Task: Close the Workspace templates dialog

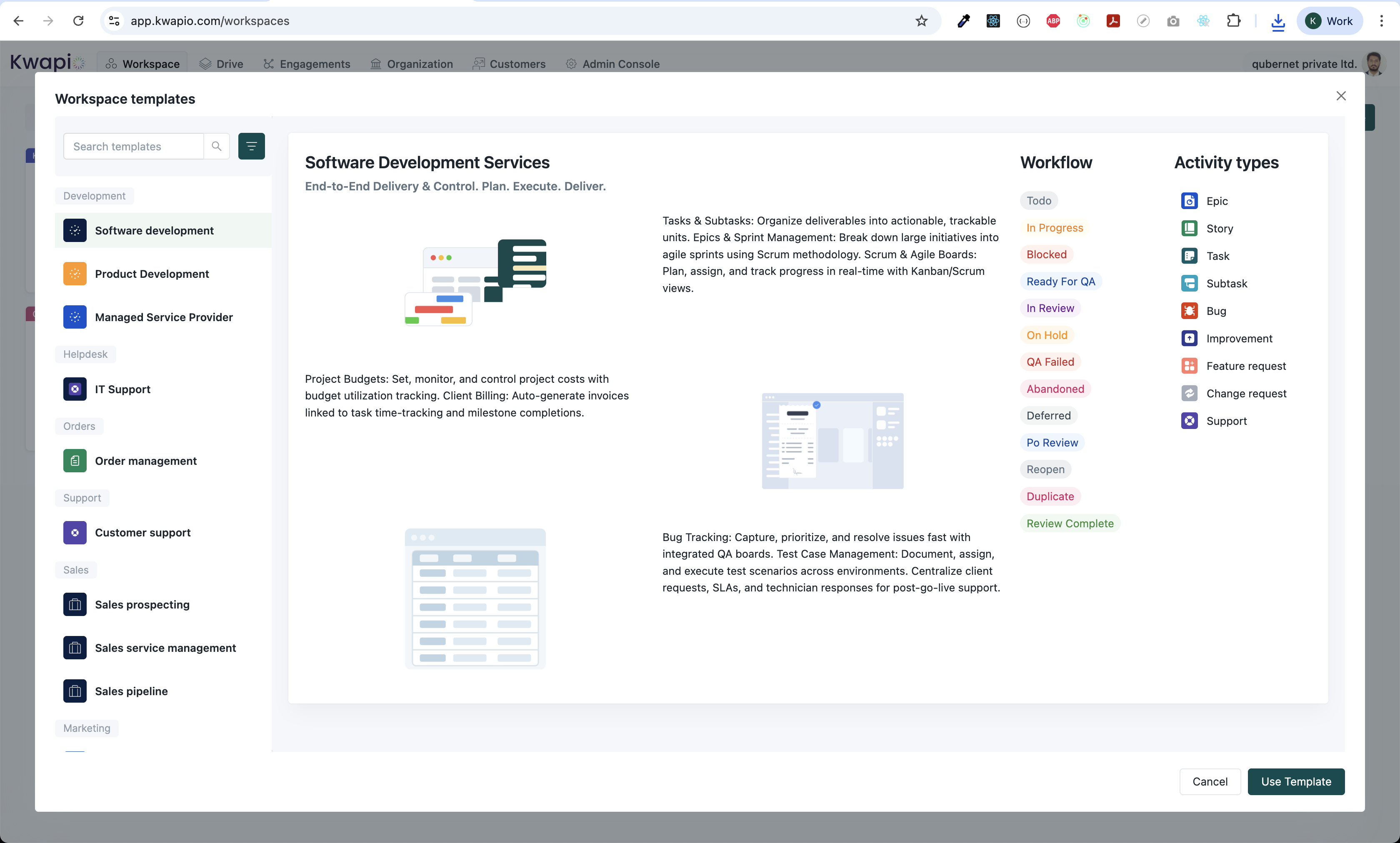Action: coord(1341,96)
